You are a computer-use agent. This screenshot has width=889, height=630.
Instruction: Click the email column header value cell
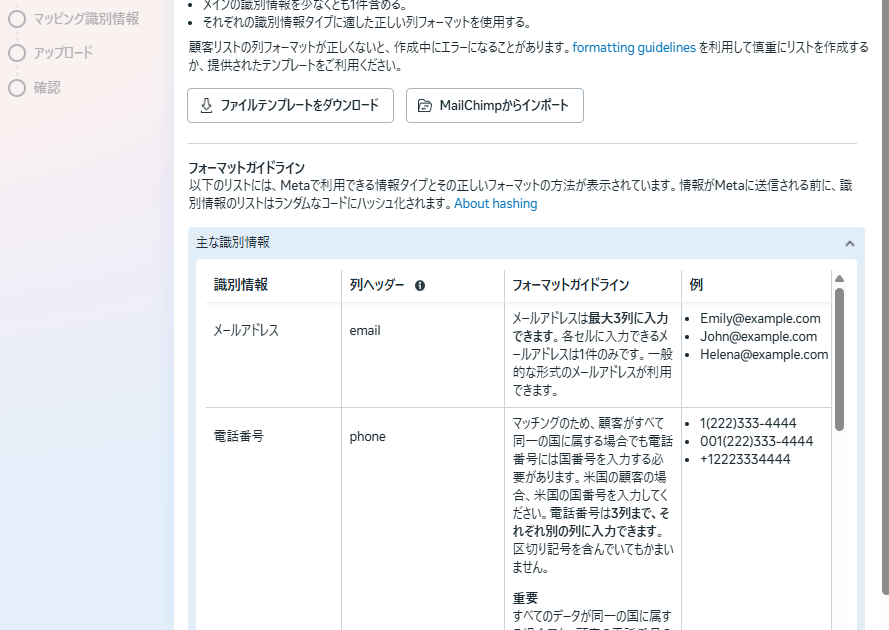tap(365, 330)
